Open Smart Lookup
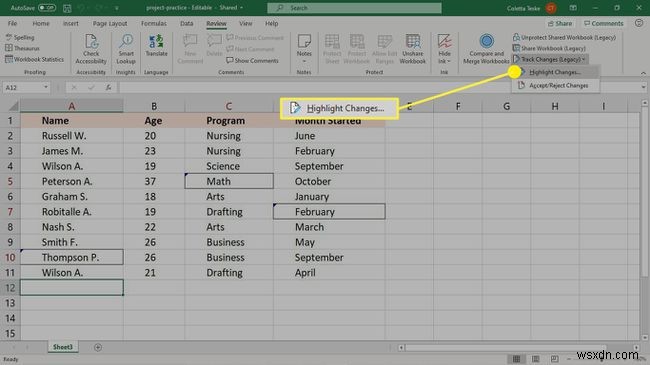Viewport: 650px width, 365px height. pyautogui.click(x=126, y=49)
